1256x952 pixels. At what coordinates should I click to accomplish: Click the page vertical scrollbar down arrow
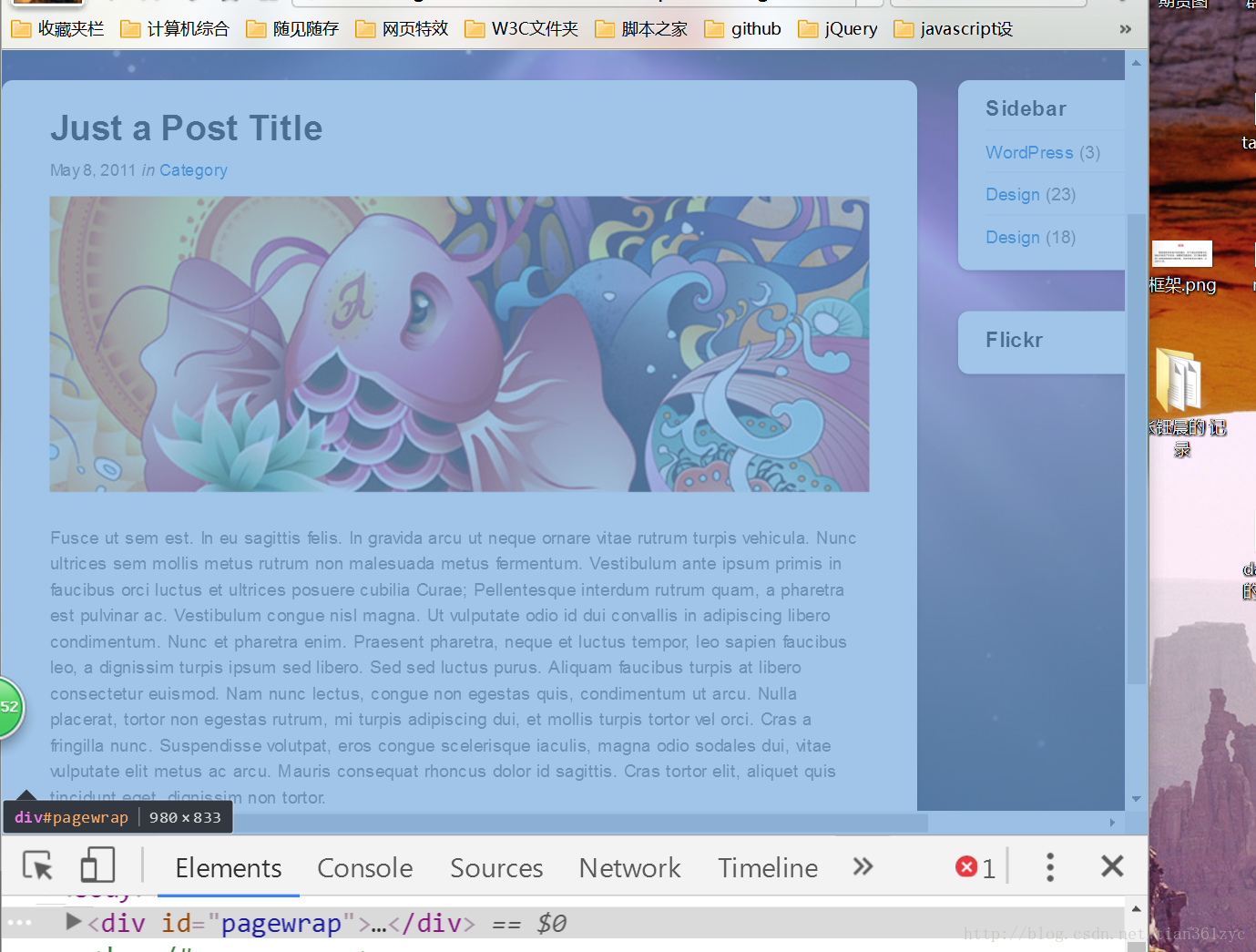coord(1136,799)
